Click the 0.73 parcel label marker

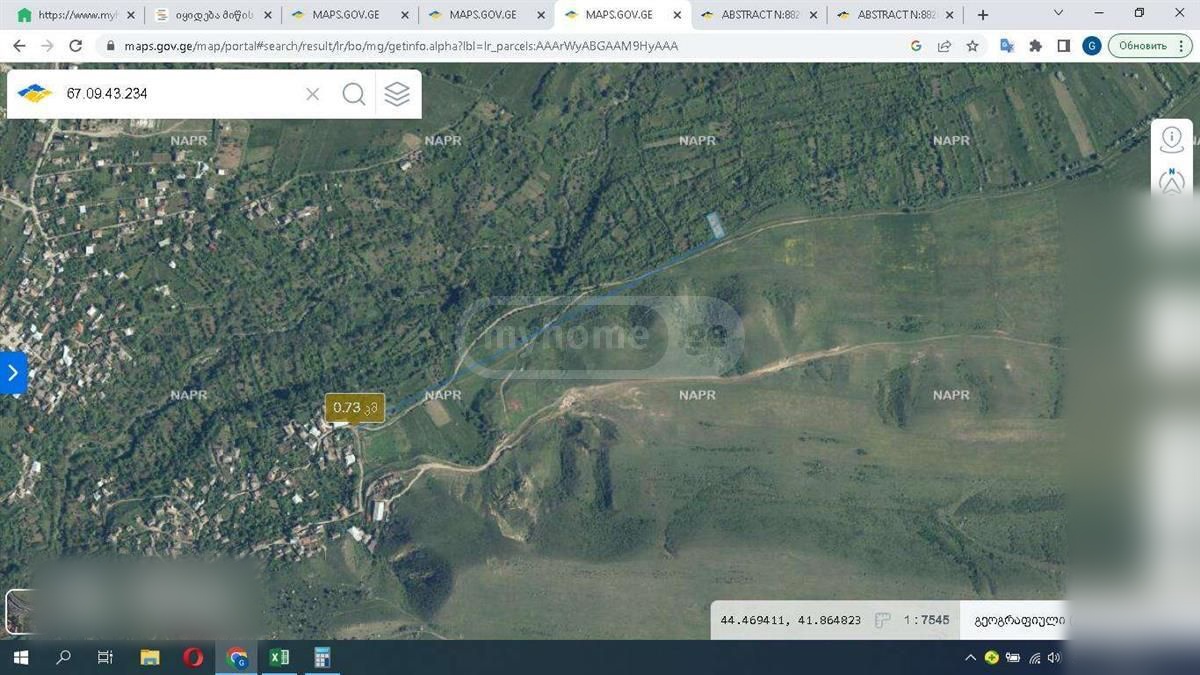[x=355, y=407]
